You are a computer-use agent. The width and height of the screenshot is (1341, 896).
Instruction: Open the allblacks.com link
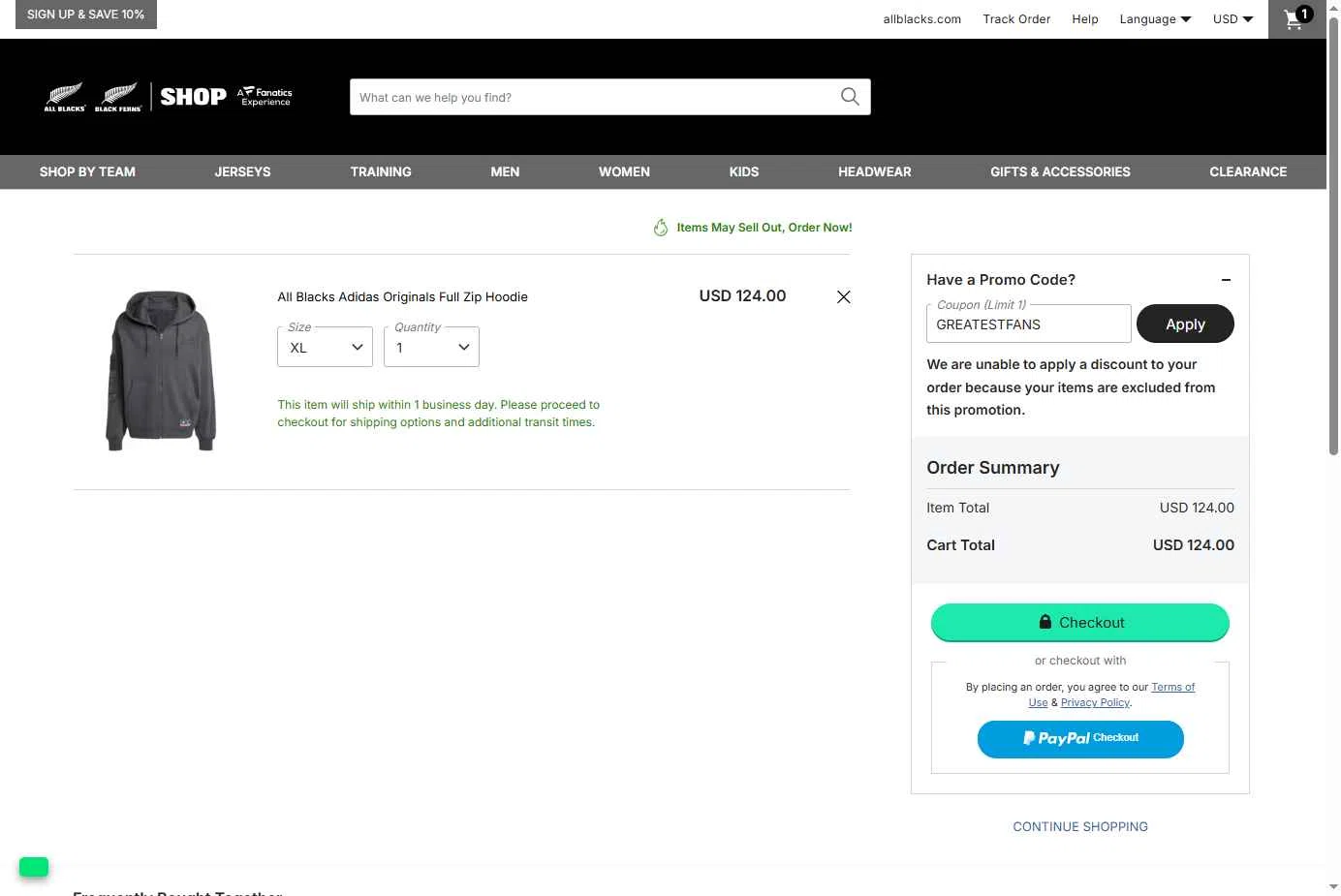tap(921, 19)
